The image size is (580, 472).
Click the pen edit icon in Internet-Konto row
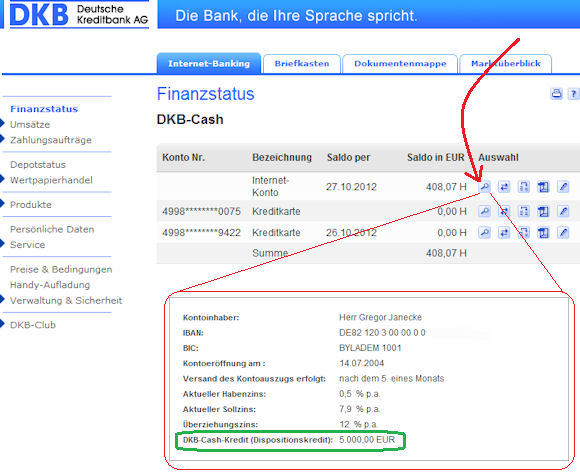coord(563,187)
